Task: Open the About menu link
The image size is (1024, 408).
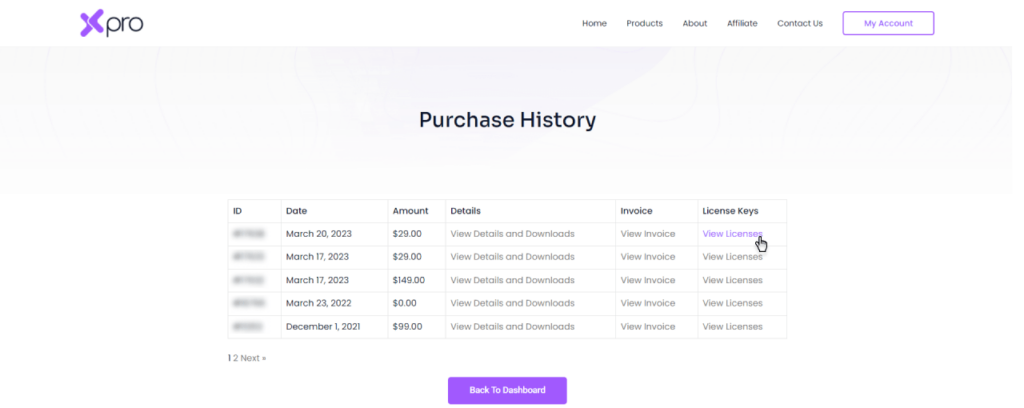Action: click(x=695, y=24)
